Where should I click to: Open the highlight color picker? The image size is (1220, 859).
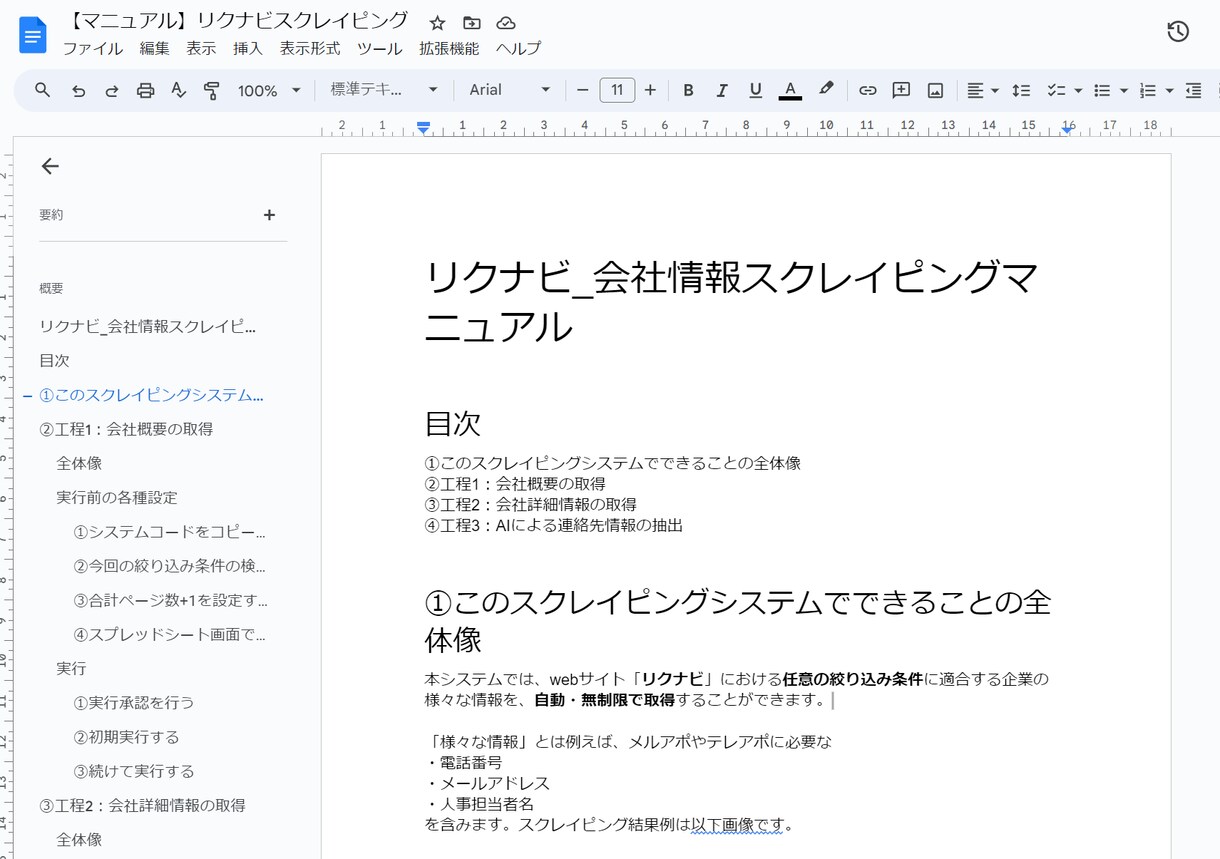[x=825, y=90]
